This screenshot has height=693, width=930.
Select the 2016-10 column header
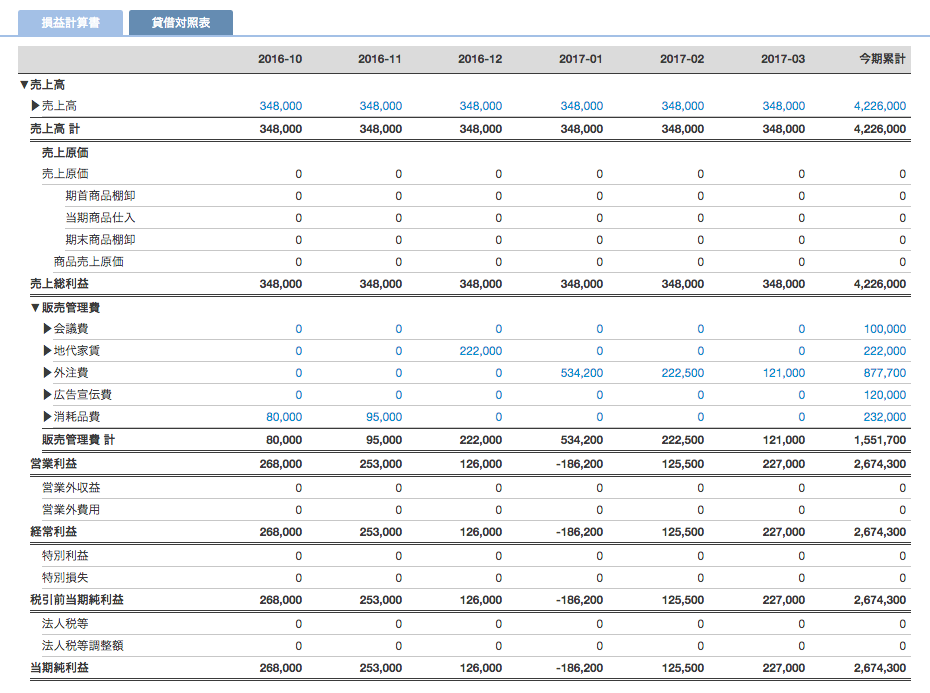(x=280, y=59)
